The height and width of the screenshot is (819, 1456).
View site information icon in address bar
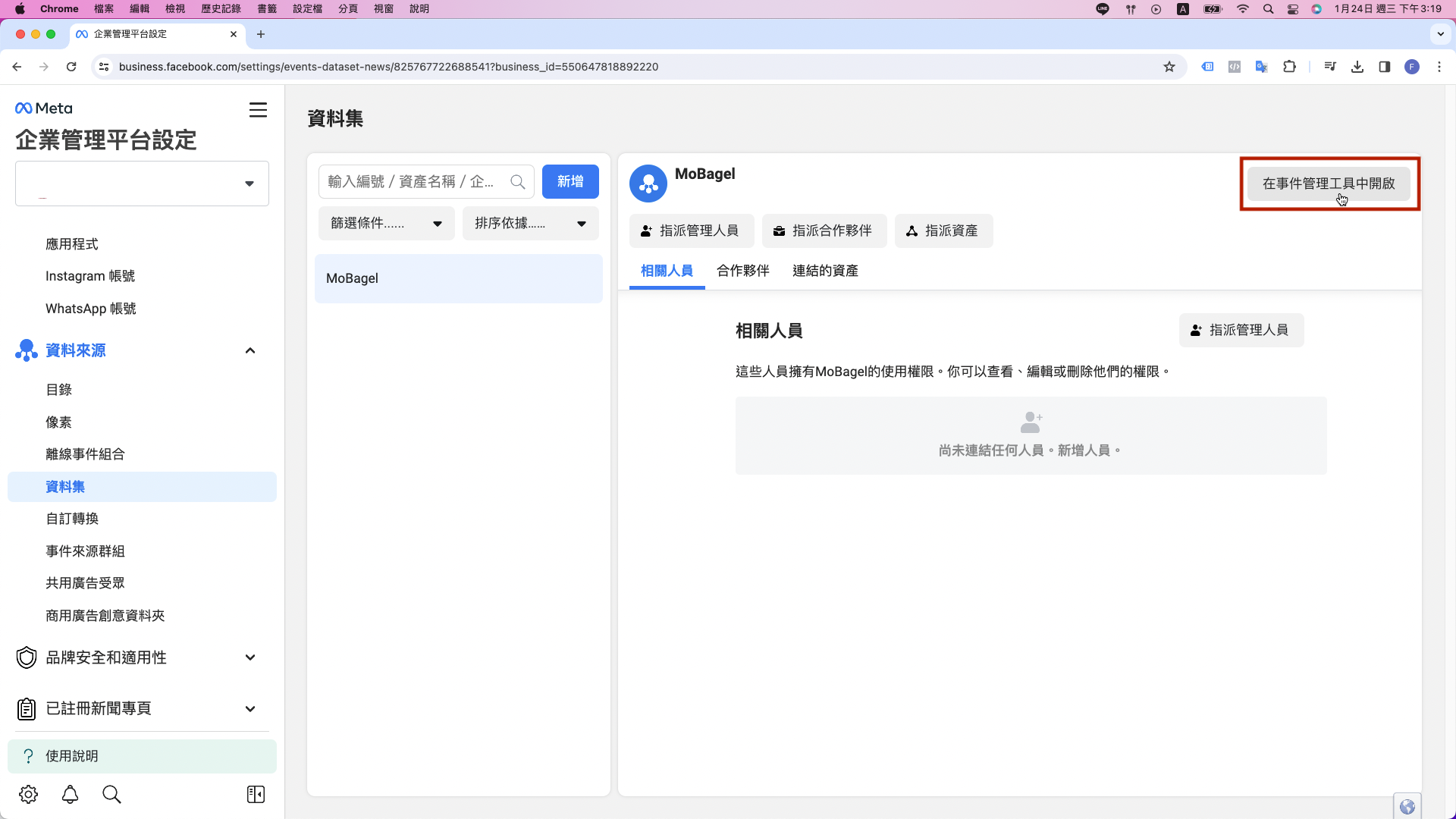click(104, 67)
